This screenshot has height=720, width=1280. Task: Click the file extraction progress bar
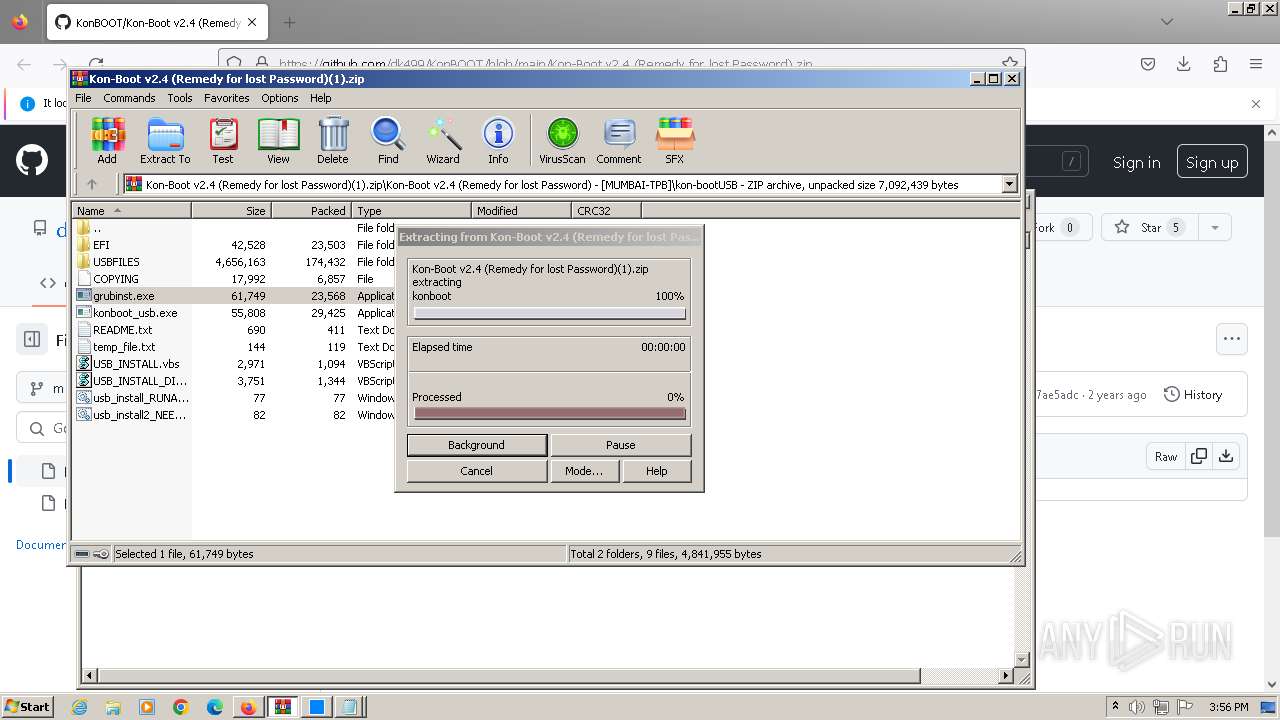pos(549,314)
